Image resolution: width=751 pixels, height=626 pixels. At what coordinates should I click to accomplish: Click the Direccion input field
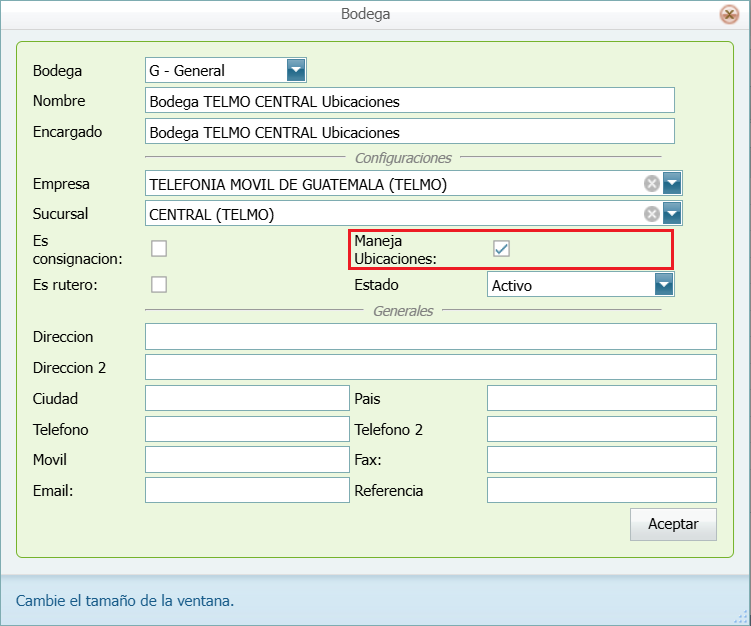[430, 337]
